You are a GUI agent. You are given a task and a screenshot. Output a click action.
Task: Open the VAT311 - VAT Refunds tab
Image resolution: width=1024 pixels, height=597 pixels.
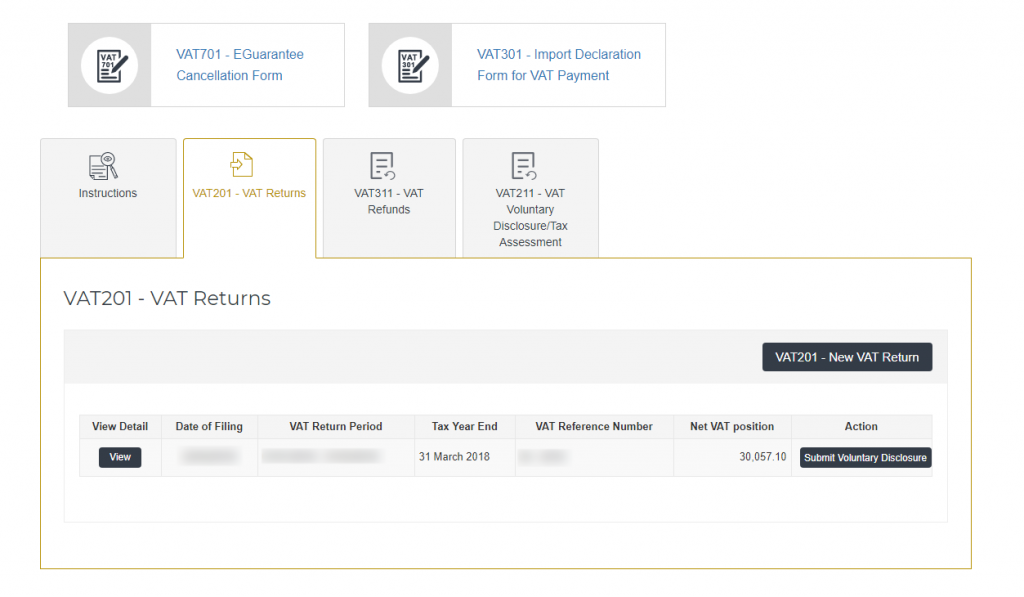pyautogui.click(x=389, y=198)
